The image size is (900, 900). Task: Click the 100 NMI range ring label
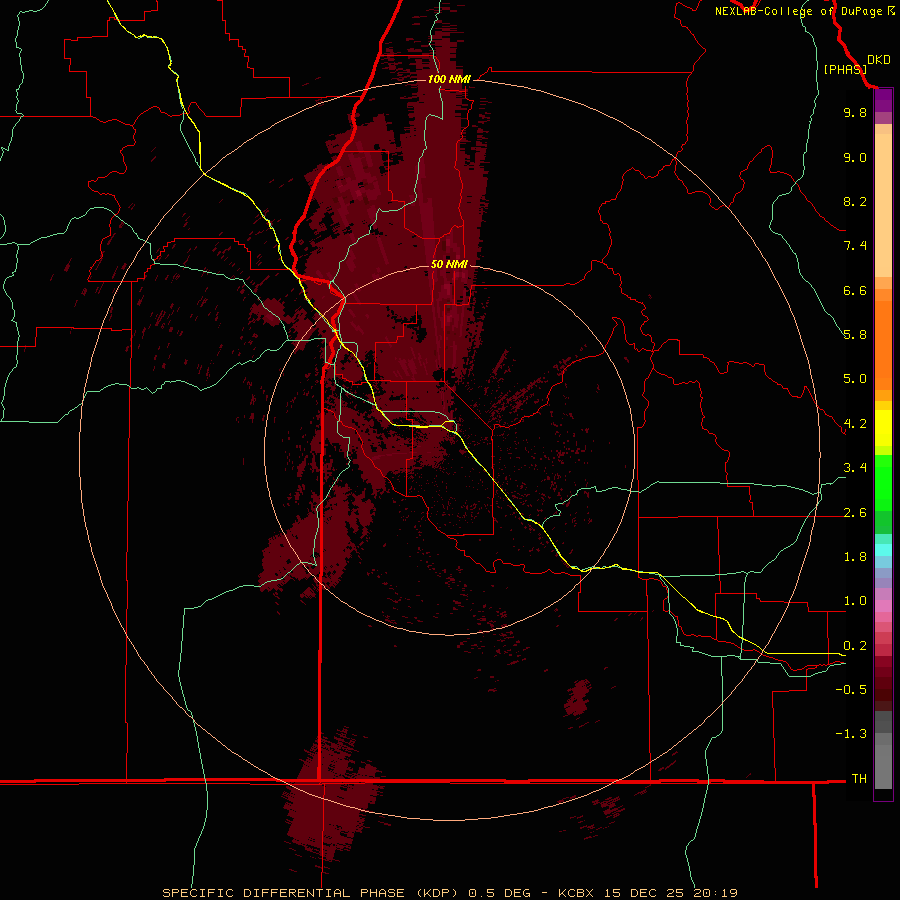pos(449,79)
